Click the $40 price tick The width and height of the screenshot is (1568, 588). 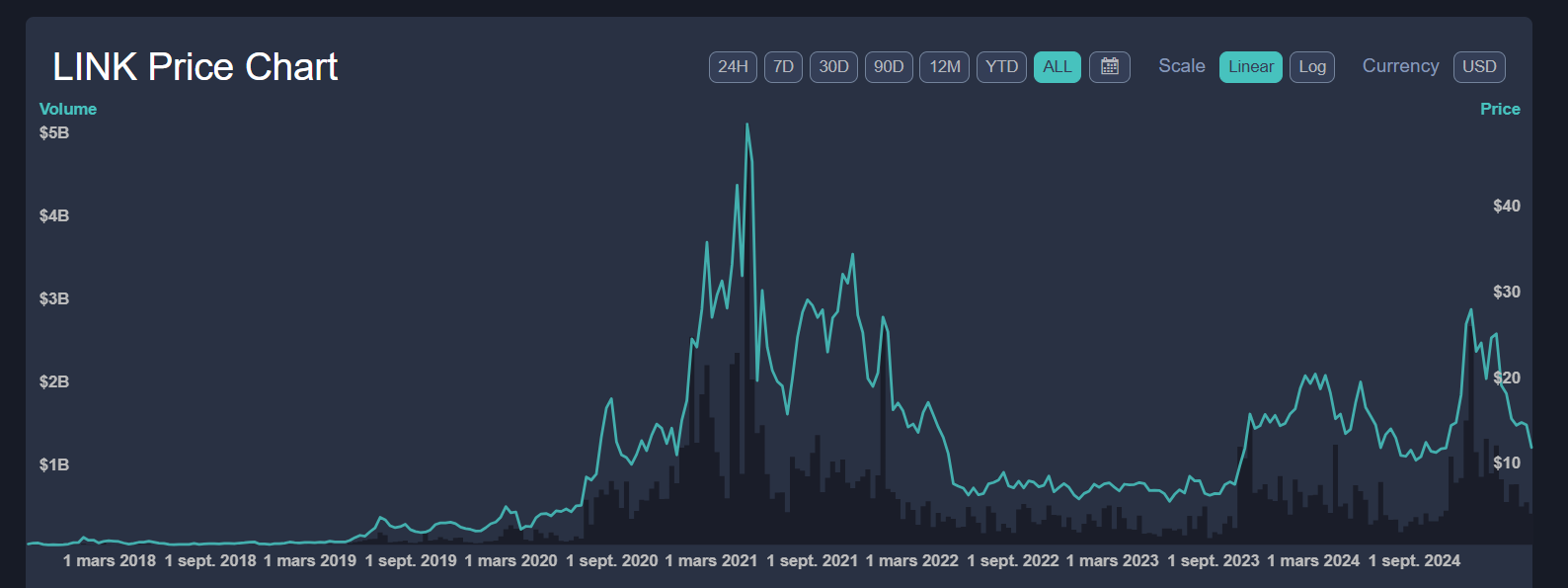[x=1507, y=206]
